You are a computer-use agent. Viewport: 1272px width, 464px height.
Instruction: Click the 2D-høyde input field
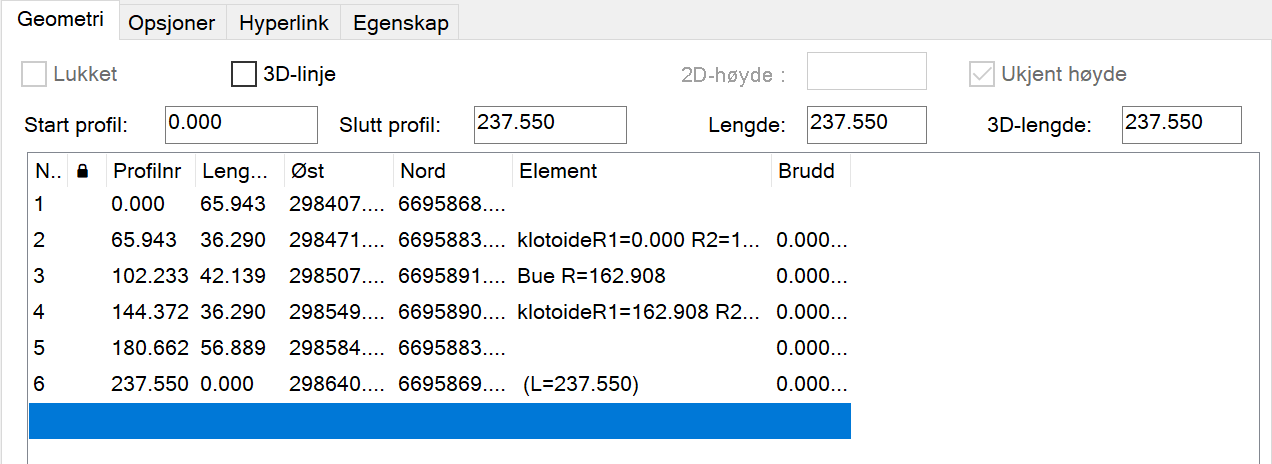point(866,71)
